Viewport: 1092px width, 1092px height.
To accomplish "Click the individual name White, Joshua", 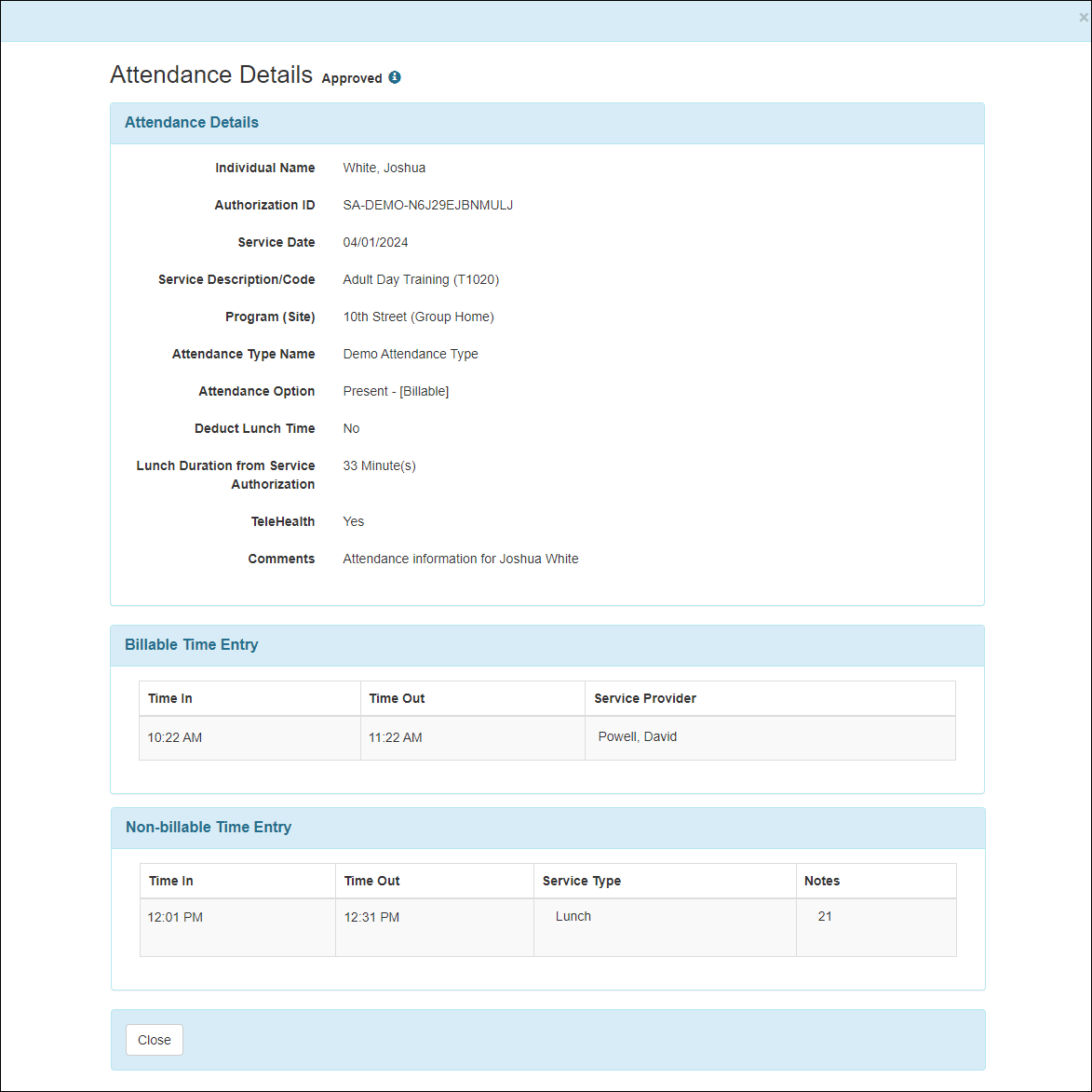I will (384, 168).
